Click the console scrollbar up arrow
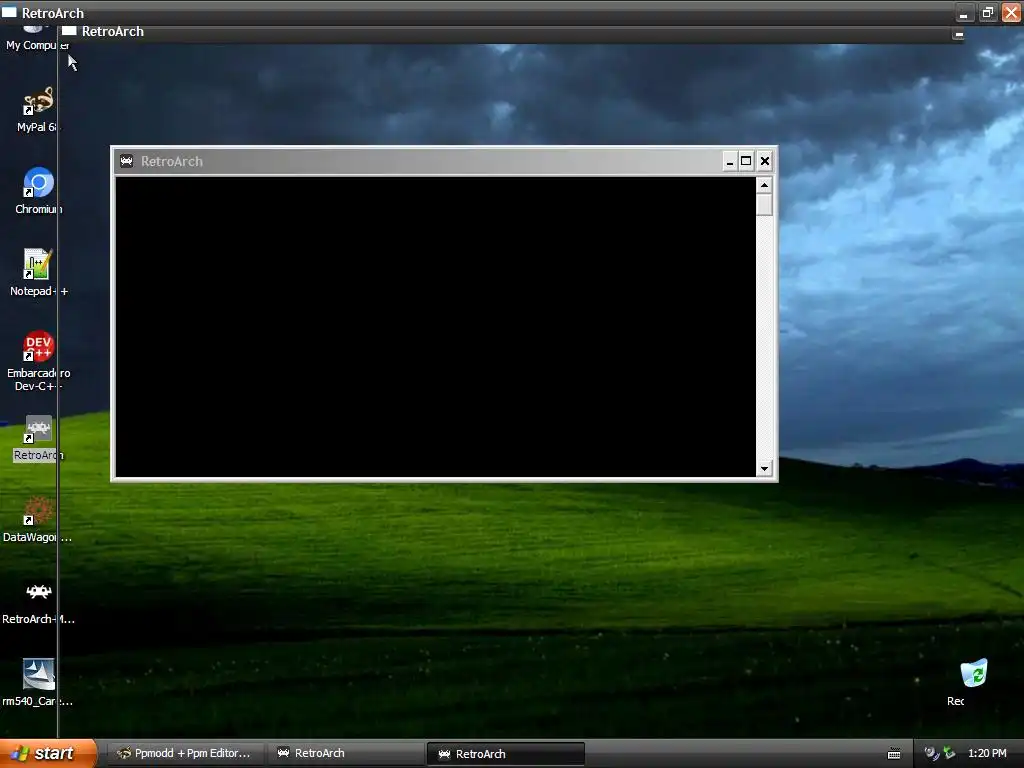The width and height of the screenshot is (1024, 768). tap(764, 185)
